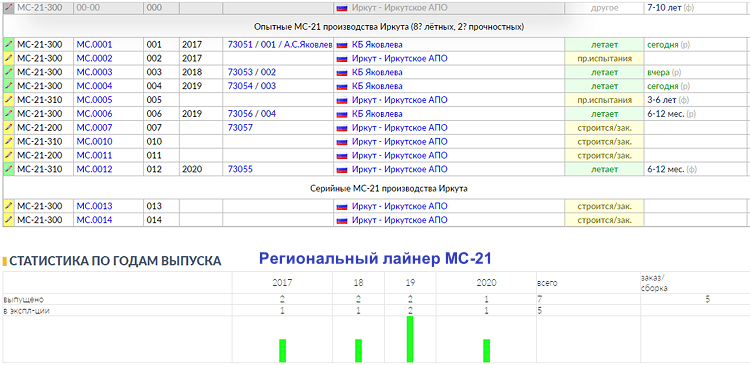Open the 73057 registration link
Viewport: 750px width, 365px height.
240,128
